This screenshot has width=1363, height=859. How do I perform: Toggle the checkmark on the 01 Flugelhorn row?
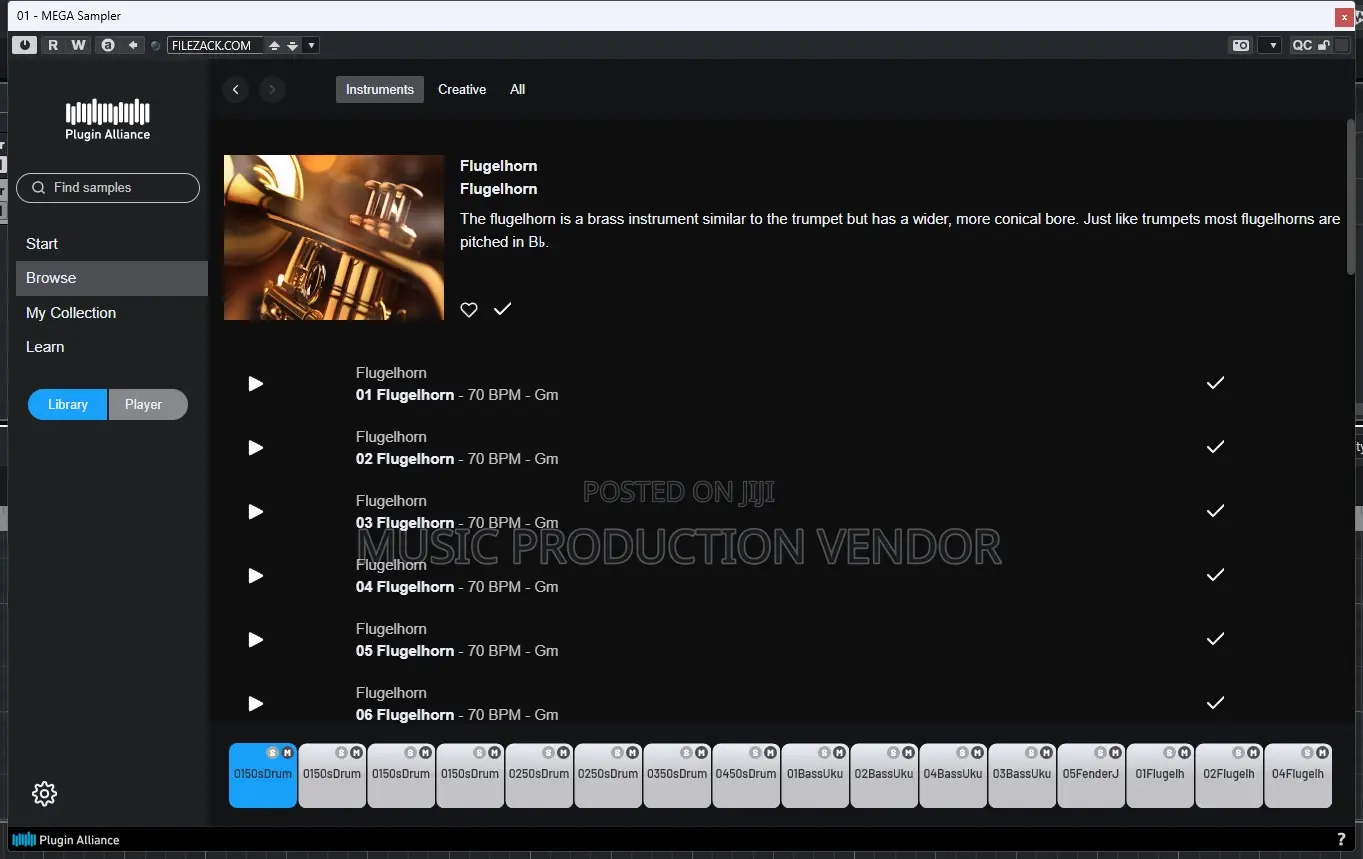[x=1215, y=383]
